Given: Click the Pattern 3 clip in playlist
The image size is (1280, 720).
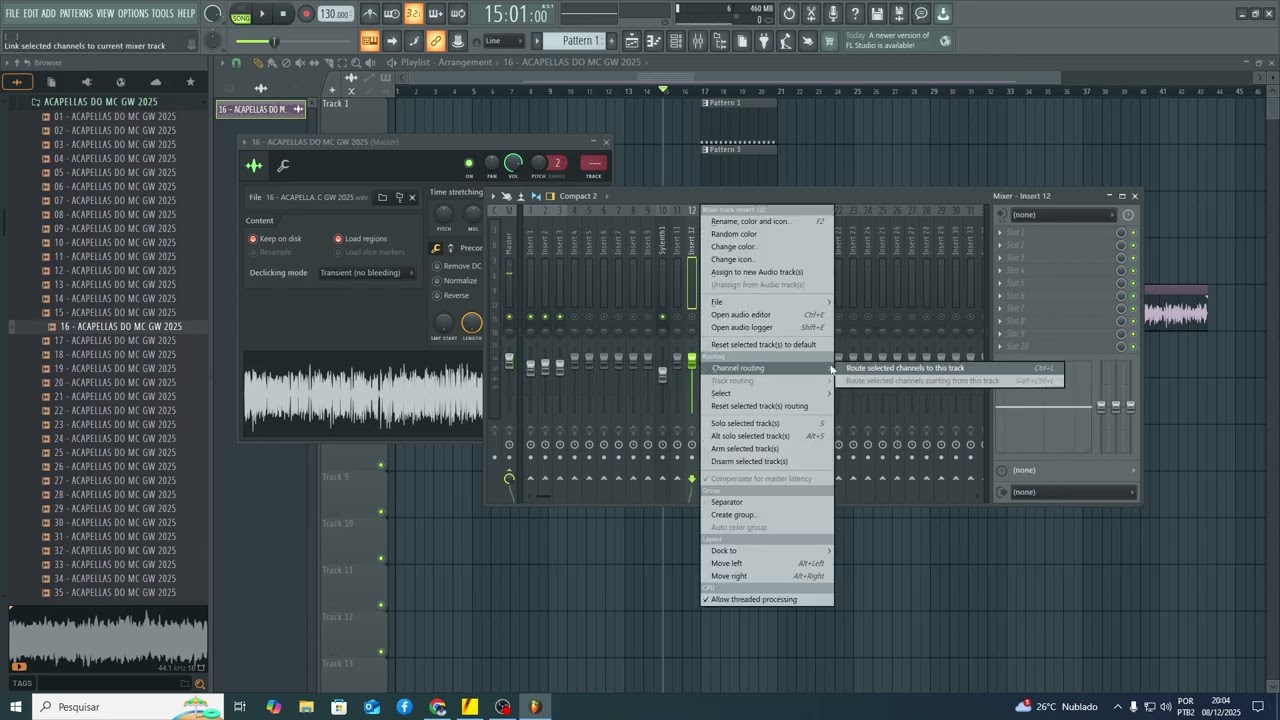Looking at the screenshot, I should click(x=738, y=149).
